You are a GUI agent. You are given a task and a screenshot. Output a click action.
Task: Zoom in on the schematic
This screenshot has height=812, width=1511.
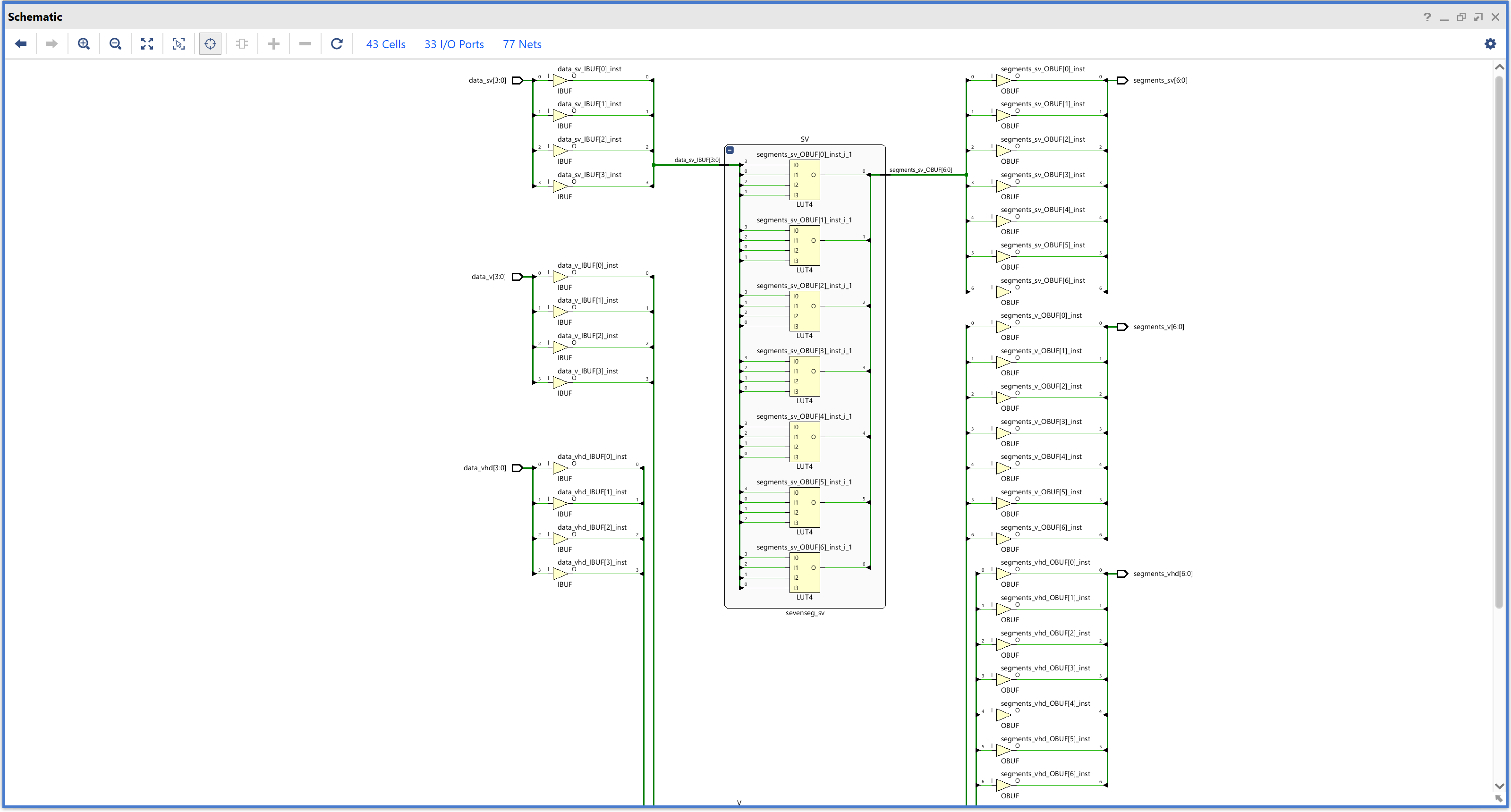coord(84,44)
